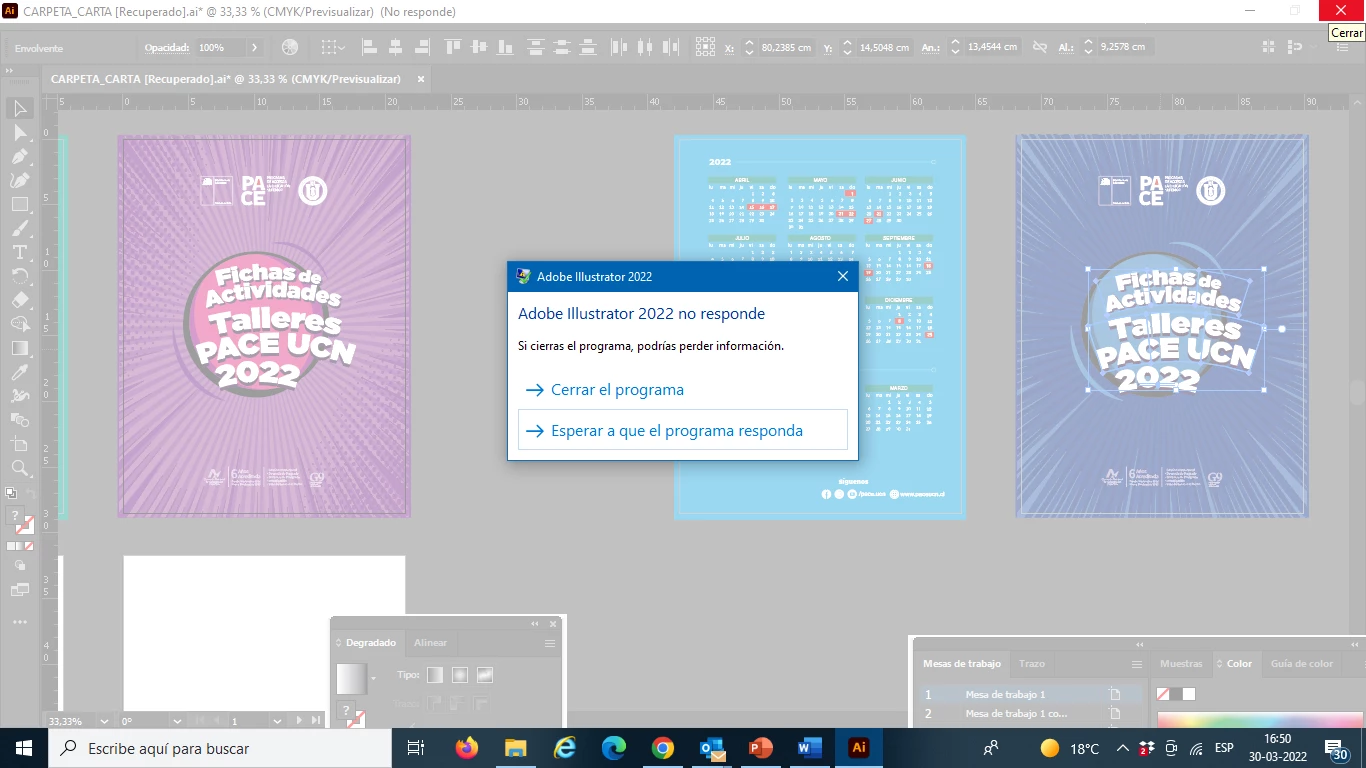Open the Align To dropdown
The height and width of the screenshot is (768, 1366).
pos(333,47)
